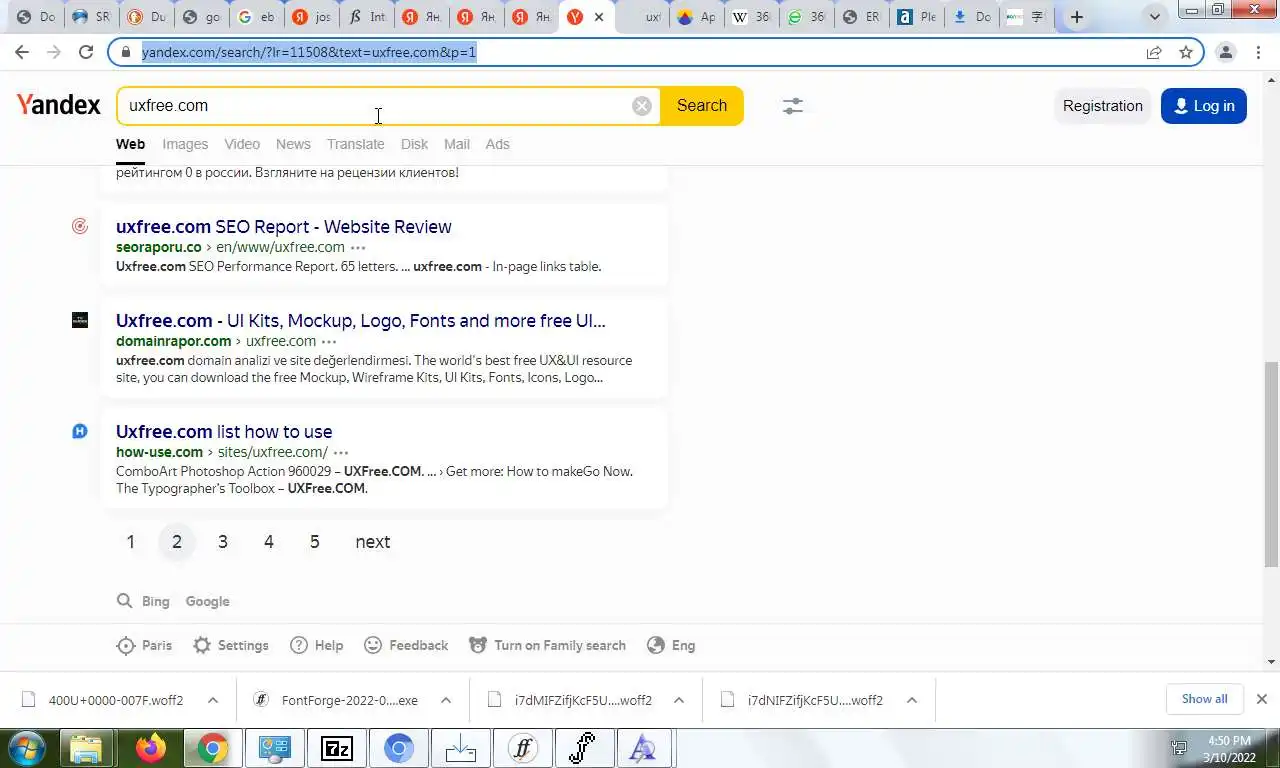Screen dimensions: 1280x768
Task: Close the active Yandex tab
Action: click(598, 17)
